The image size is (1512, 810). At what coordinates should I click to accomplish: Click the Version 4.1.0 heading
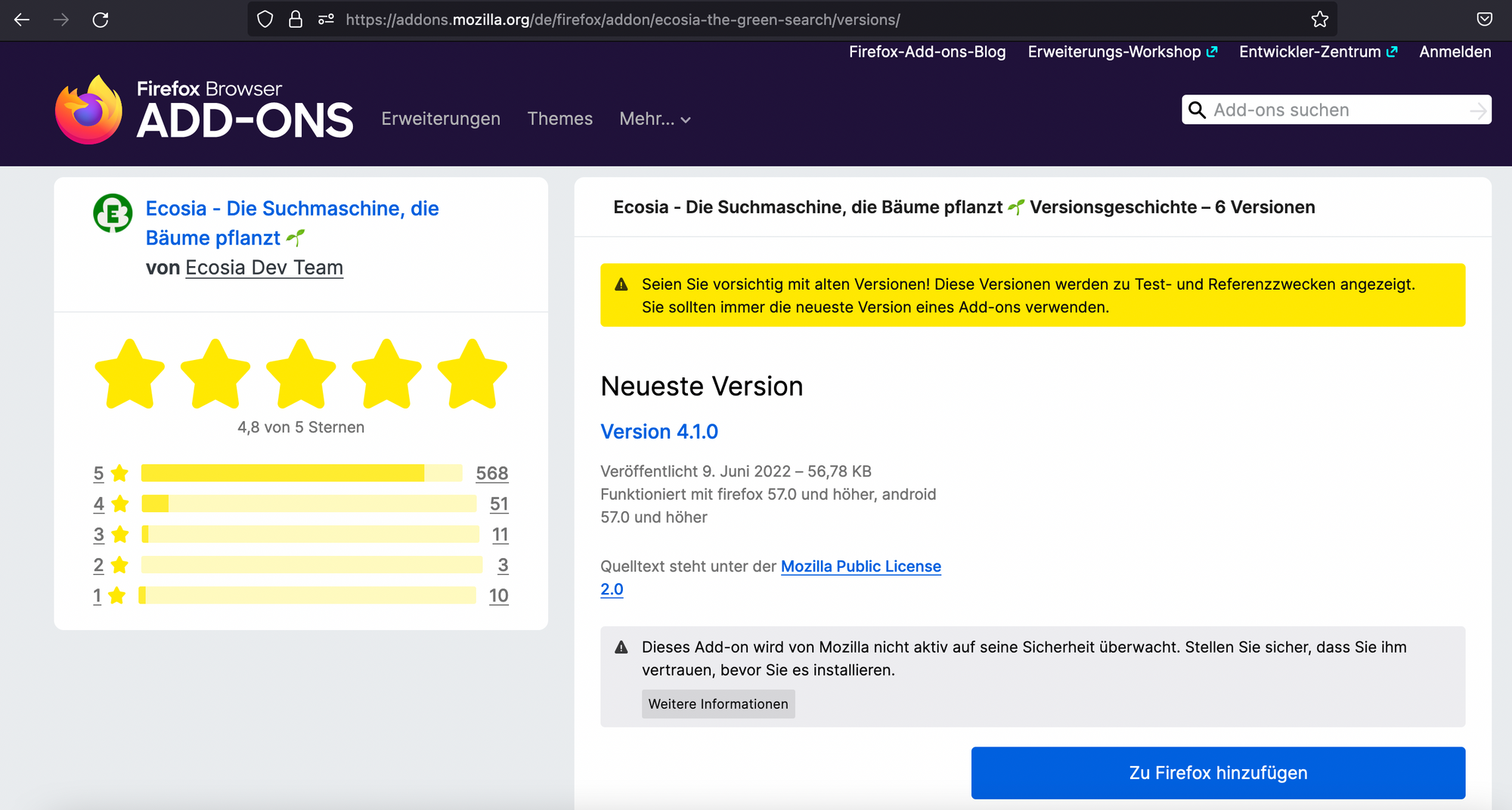coord(659,432)
